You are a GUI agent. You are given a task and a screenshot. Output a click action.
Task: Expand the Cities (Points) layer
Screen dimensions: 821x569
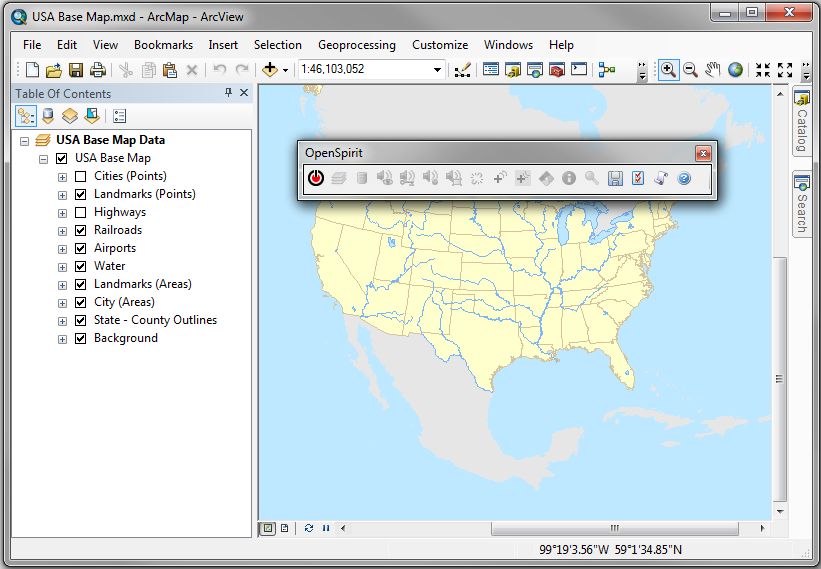pos(62,177)
